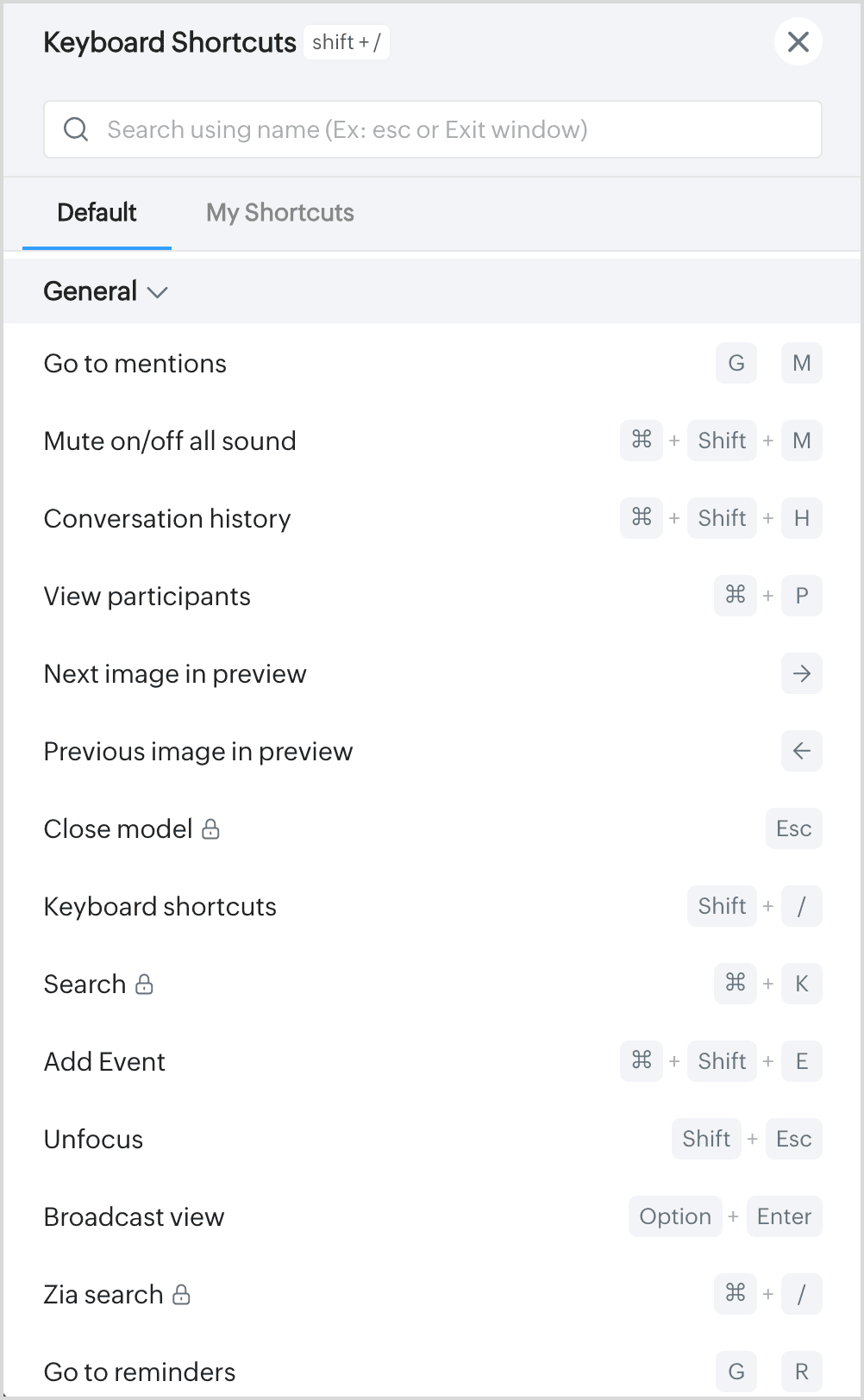
Task: Click the shift + / badge in title
Action: click(x=346, y=42)
